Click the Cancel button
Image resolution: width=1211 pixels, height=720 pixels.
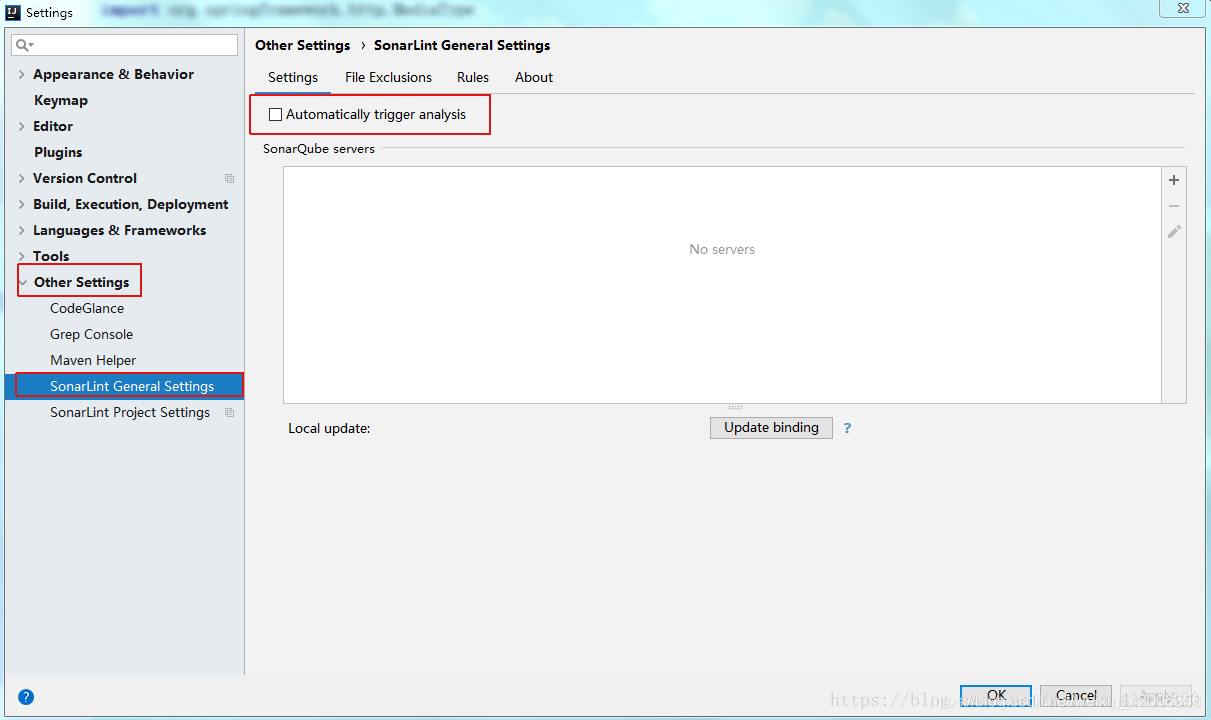click(x=1076, y=696)
